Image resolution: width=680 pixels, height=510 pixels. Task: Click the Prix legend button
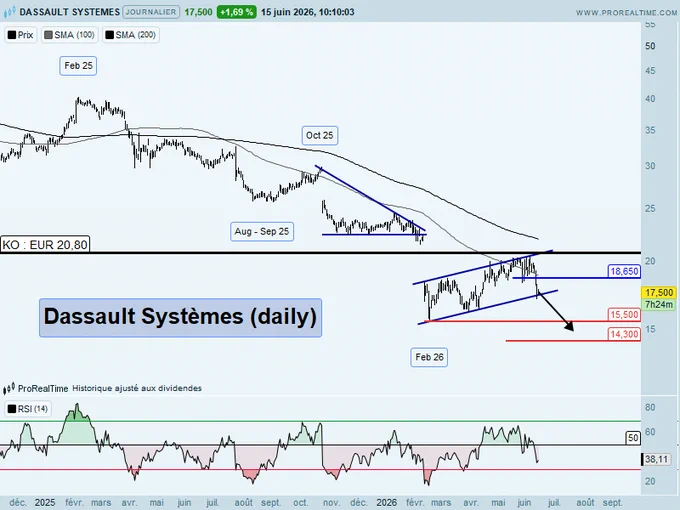(x=21, y=35)
